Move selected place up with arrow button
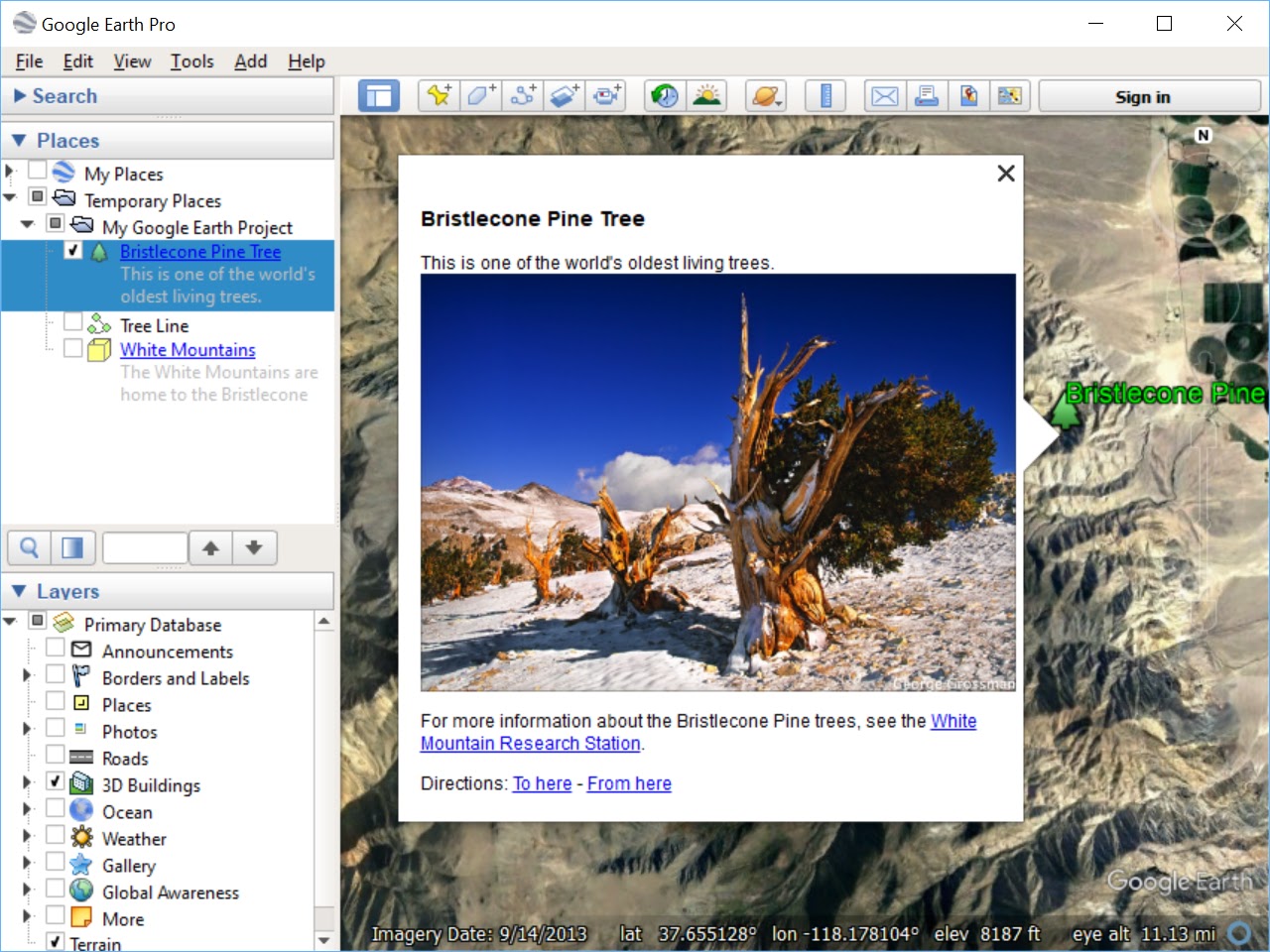This screenshot has width=1270, height=952. pyautogui.click(x=210, y=547)
